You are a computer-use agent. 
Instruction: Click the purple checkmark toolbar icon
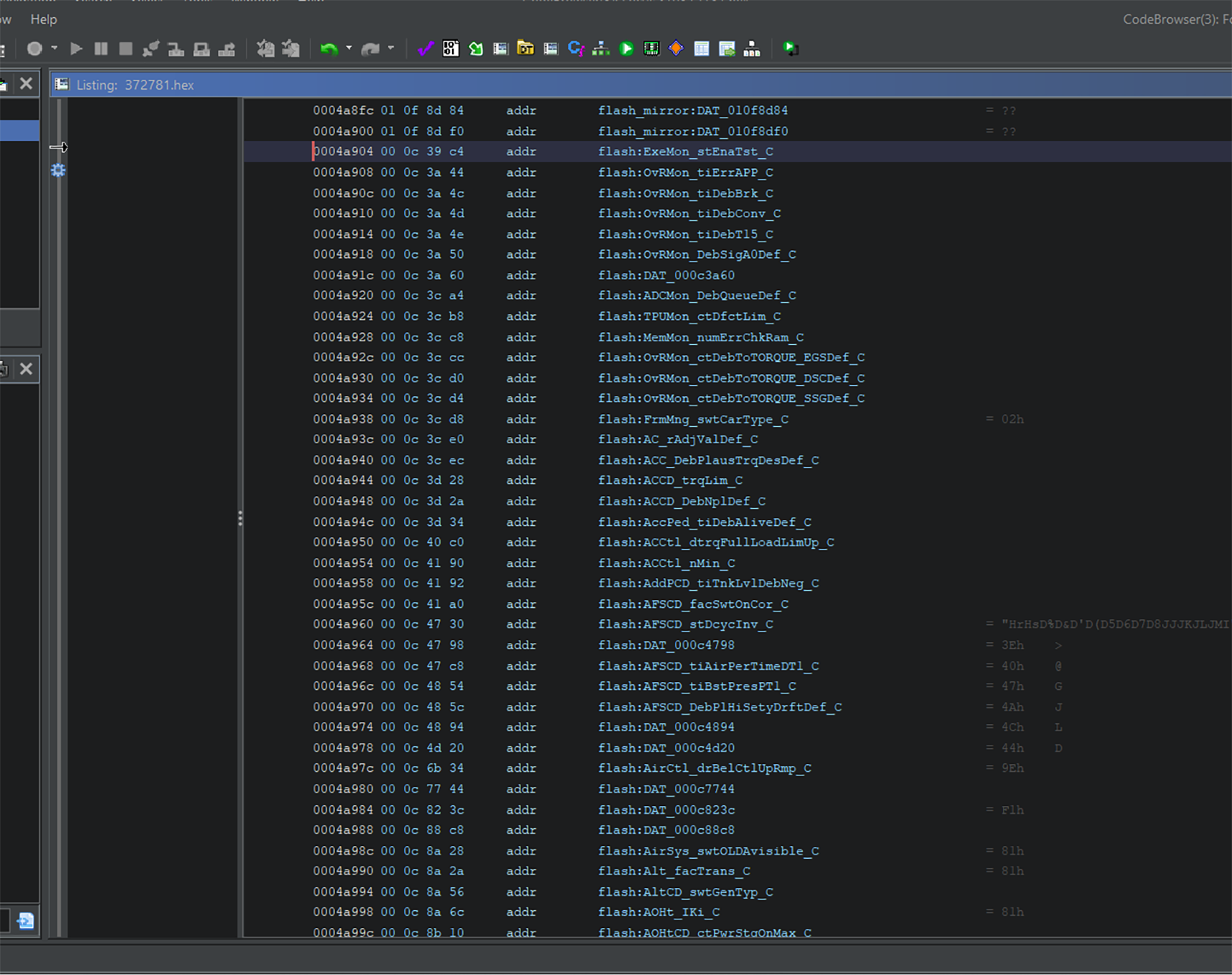point(426,48)
